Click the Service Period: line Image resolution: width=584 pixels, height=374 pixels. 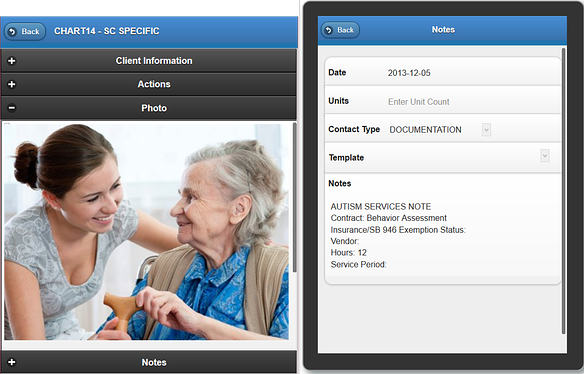pos(358,264)
